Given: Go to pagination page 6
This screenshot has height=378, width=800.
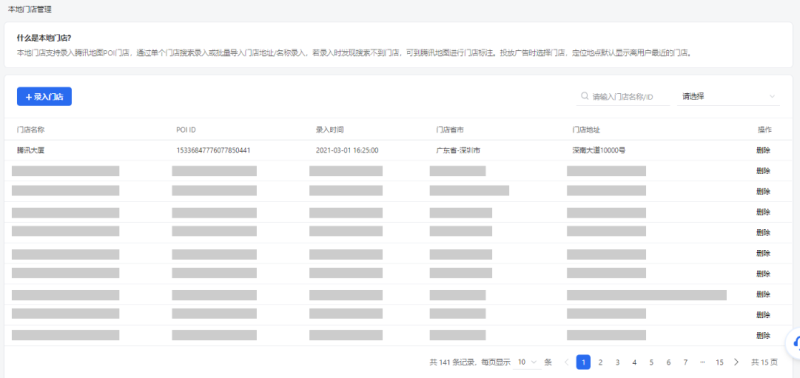Looking at the screenshot, I should pos(668,362).
